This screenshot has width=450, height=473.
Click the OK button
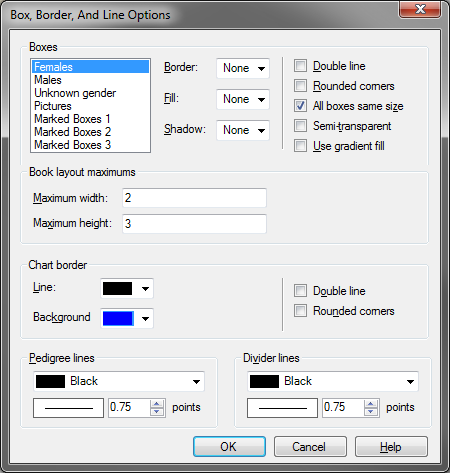(x=229, y=447)
